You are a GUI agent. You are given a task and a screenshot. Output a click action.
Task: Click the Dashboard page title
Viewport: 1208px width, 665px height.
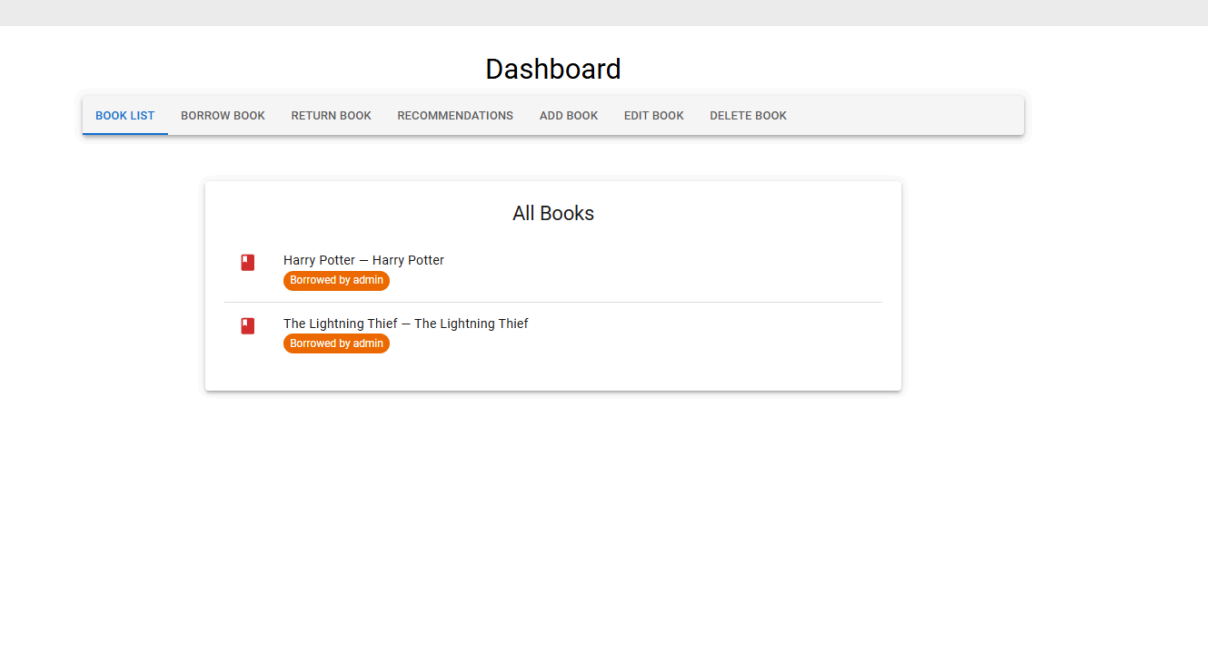coord(553,69)
